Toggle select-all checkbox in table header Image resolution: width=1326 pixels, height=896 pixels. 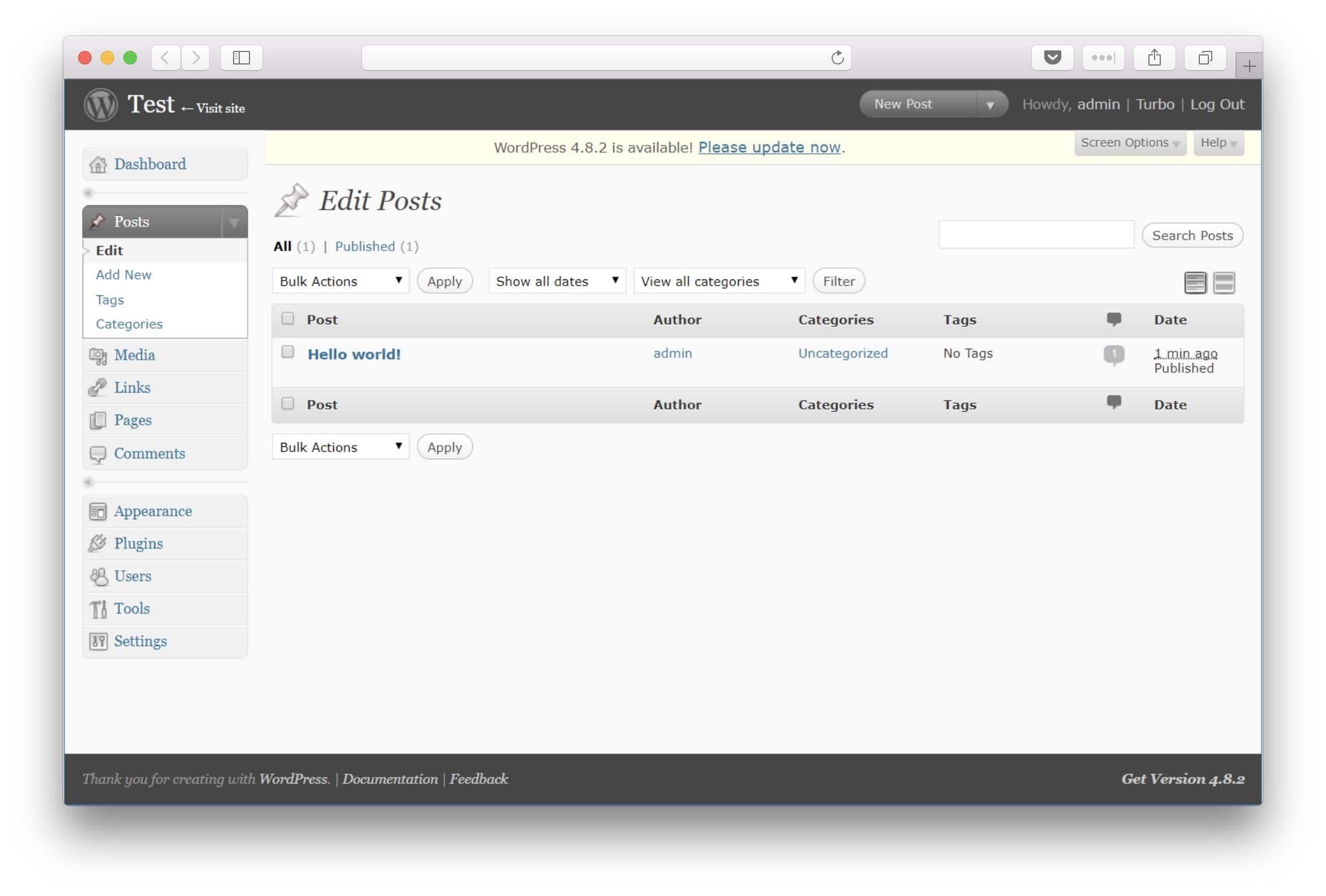click(287, 318)
